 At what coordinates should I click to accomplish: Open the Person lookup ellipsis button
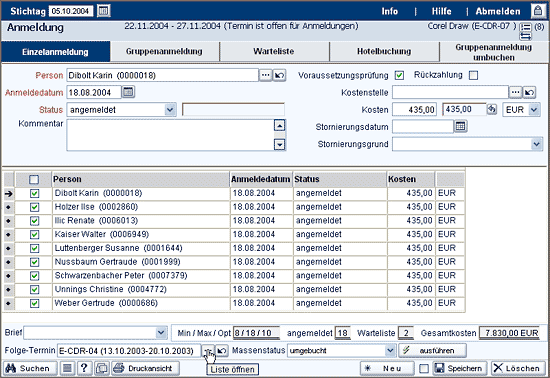coord(266,75)
